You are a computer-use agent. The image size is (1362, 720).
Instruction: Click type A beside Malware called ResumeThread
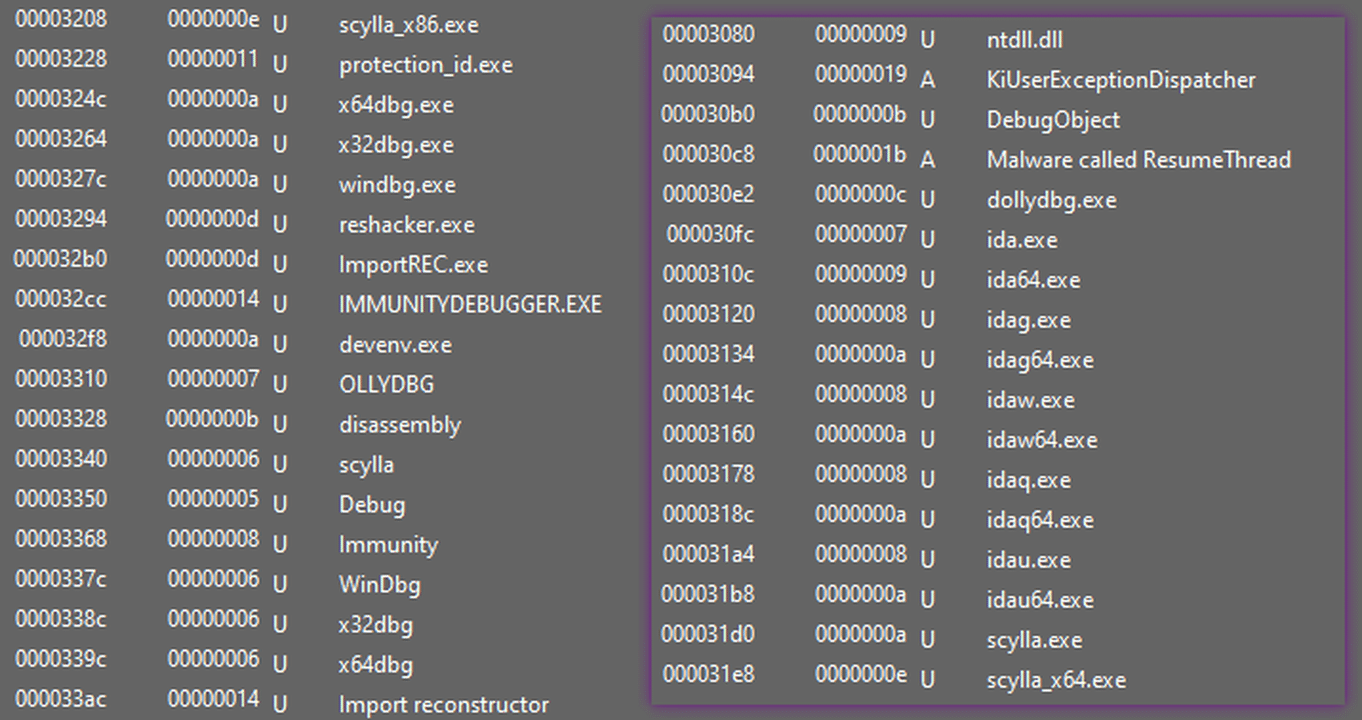928,160
